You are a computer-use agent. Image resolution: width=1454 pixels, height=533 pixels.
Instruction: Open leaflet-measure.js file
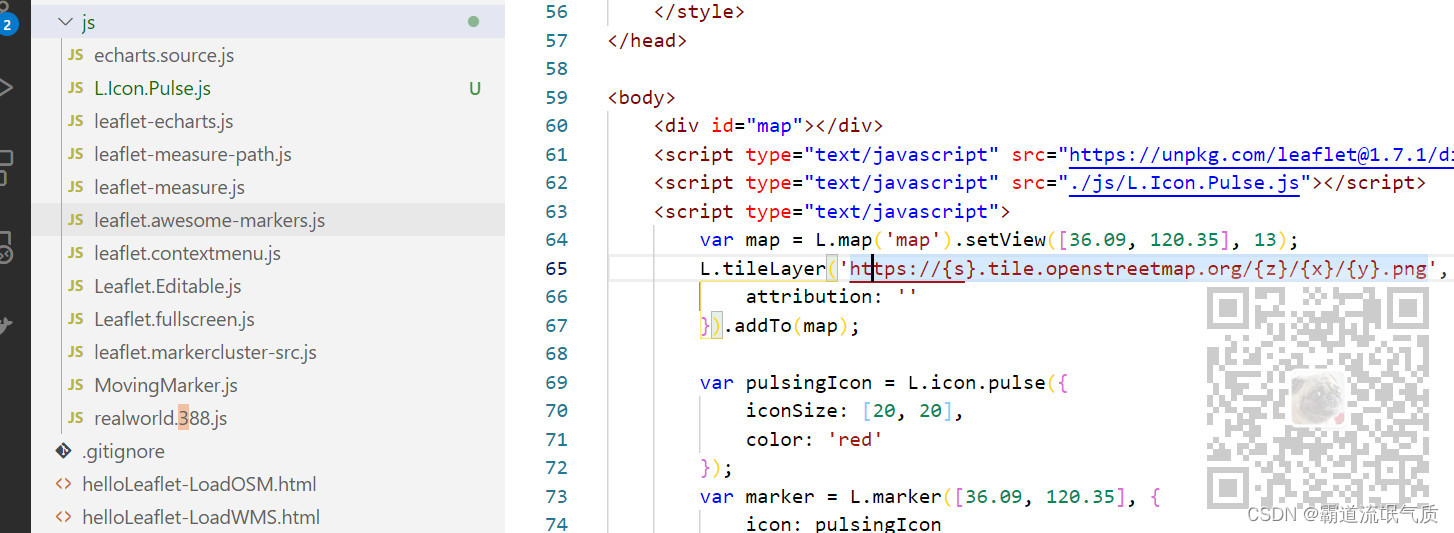[170, 188]
